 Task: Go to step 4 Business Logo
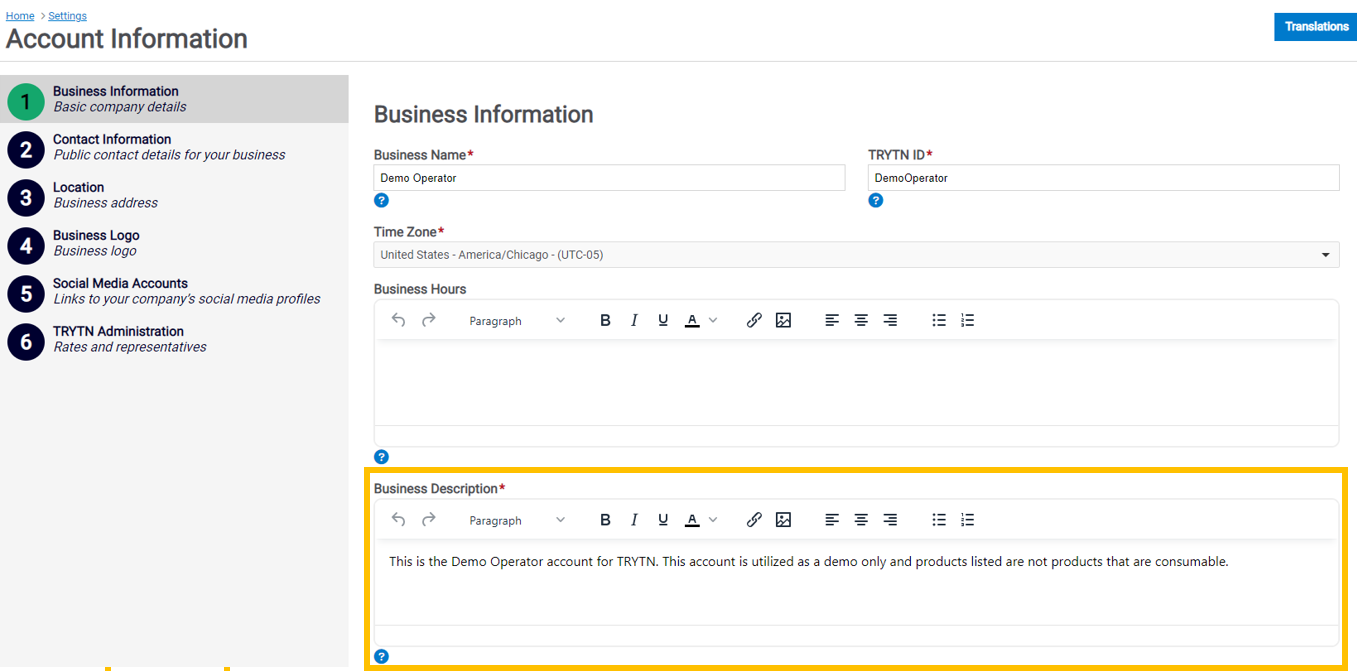(x=174, y=243)
